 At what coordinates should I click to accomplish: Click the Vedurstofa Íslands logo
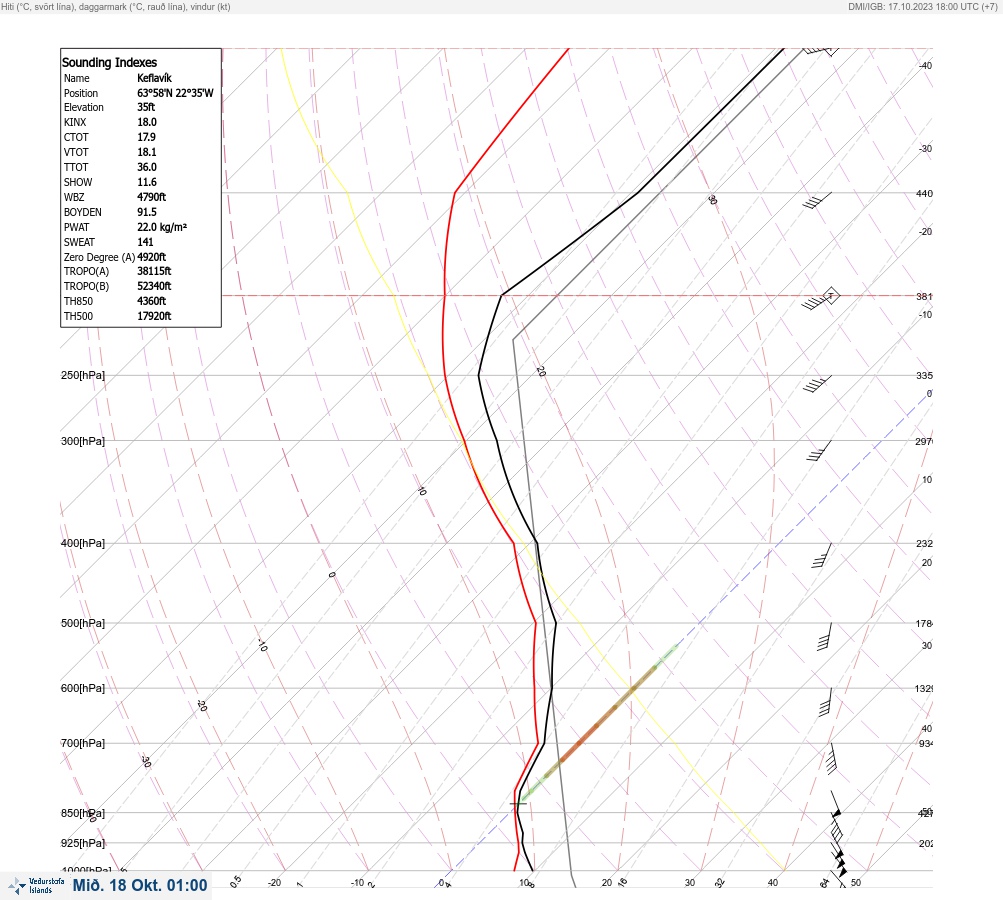tap(36, 885)
